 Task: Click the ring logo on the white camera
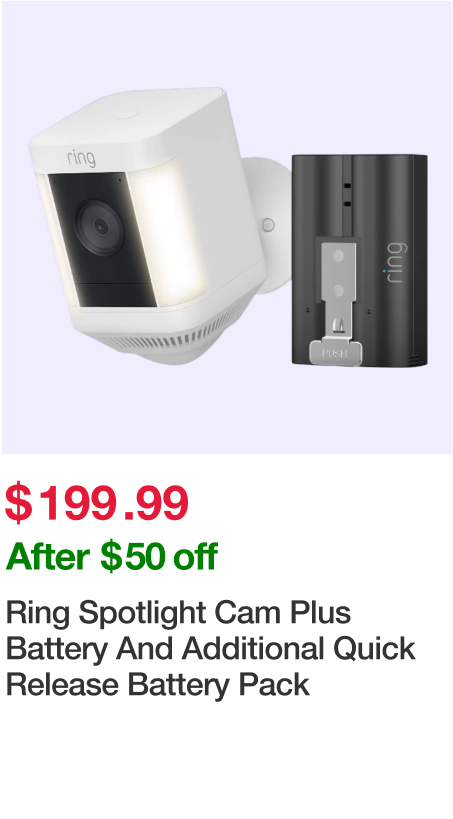click(82, 158)
